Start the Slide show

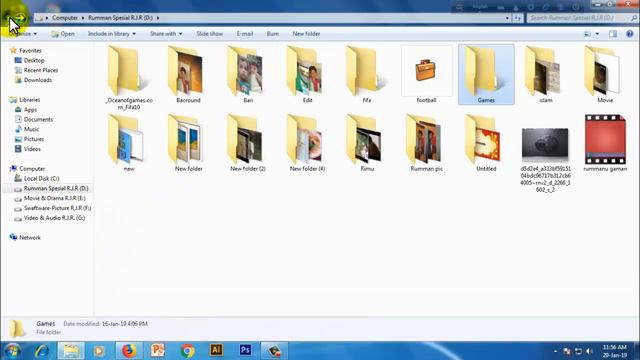209,34
